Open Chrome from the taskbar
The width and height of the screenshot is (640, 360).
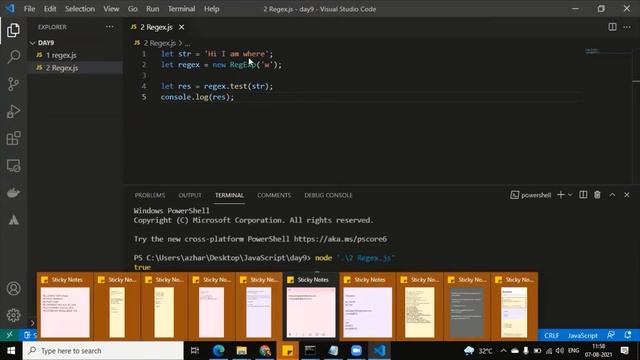click(x=265, y=351)
